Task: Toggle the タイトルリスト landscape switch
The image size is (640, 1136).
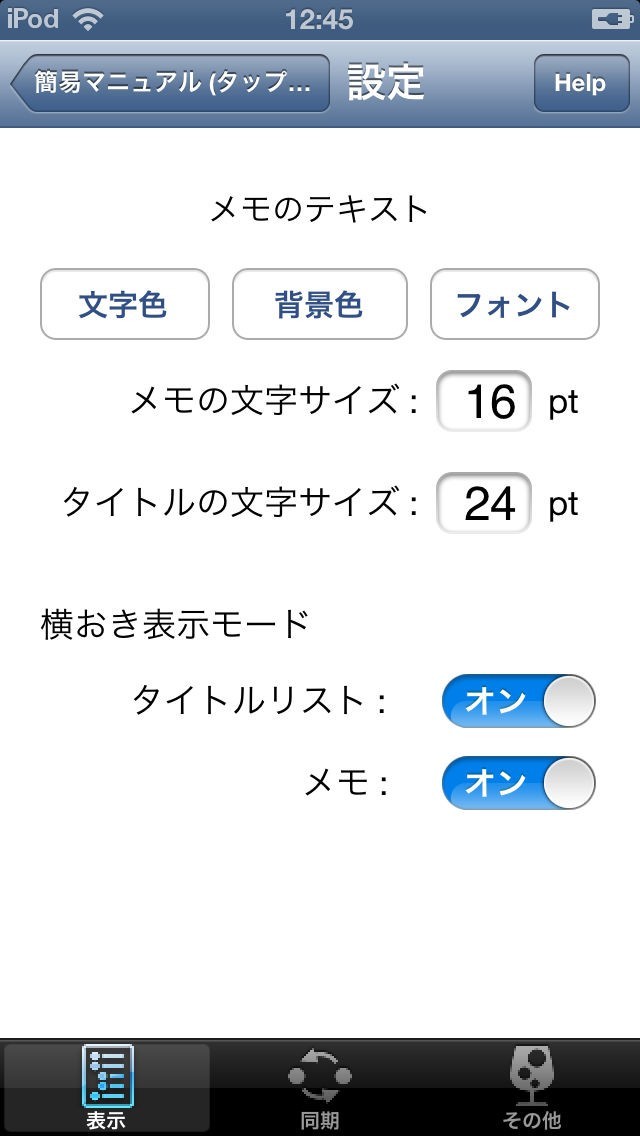Action: click(x=518, y=701)
